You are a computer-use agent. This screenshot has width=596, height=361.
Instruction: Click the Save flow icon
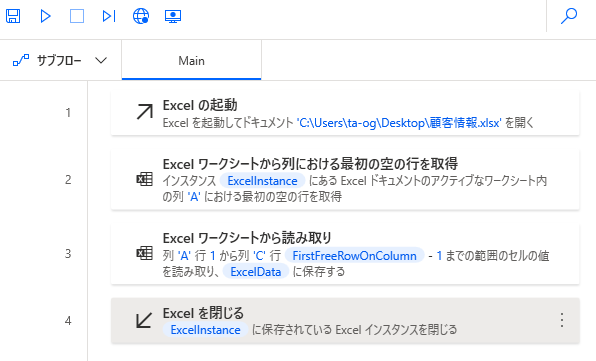[x=13, y=16]
